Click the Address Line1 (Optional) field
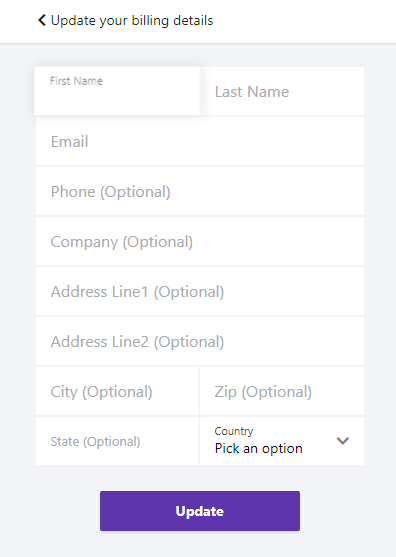396x557 pixels. click(200, 292)
